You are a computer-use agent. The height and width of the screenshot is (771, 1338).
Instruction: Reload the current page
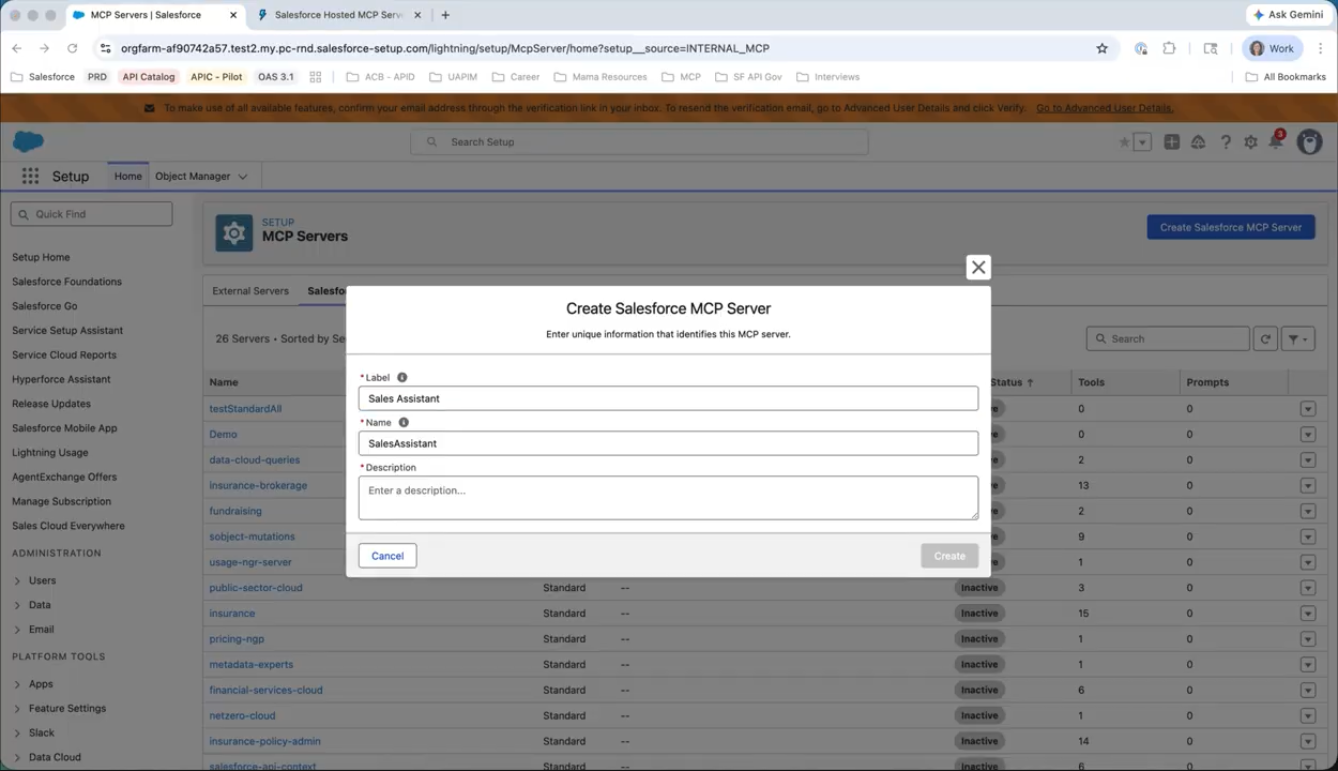(72, 48)
